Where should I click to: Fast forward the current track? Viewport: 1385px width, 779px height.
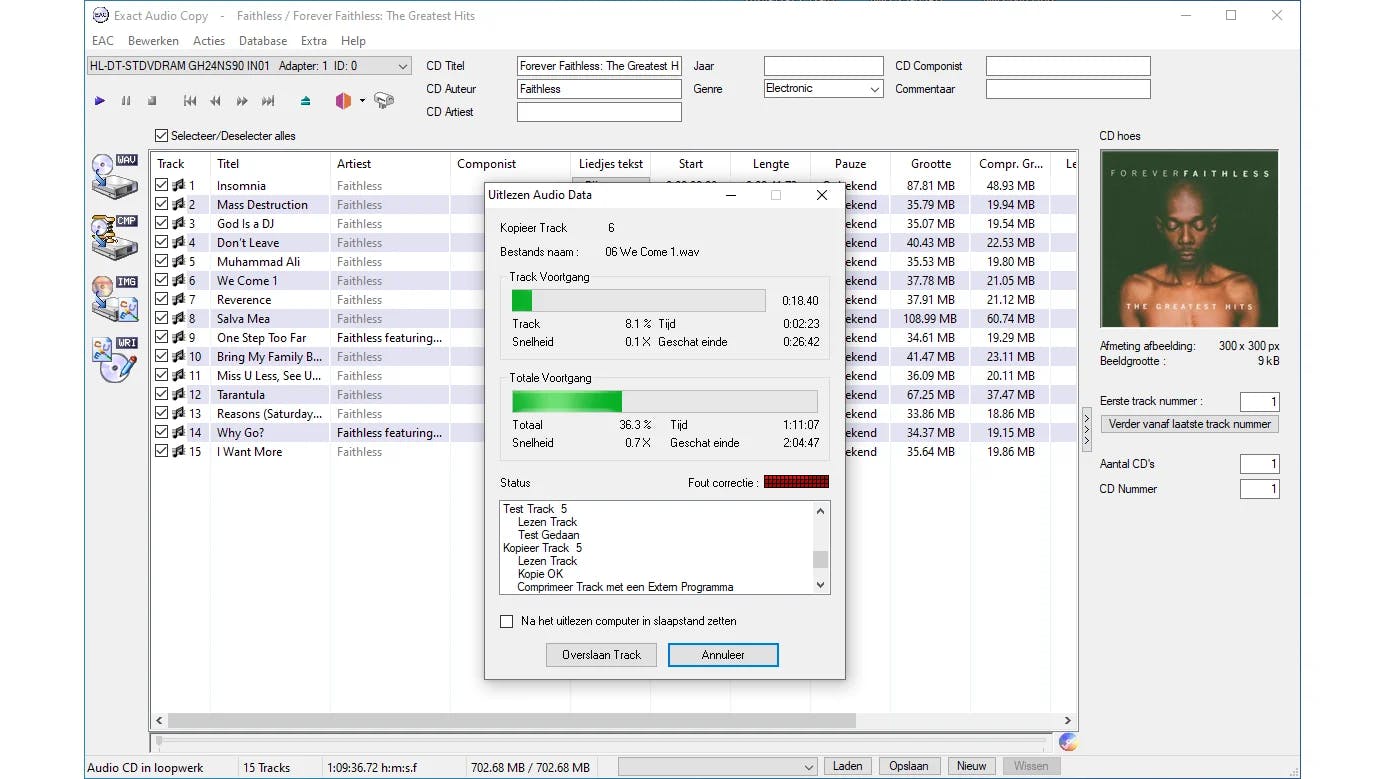242,101
